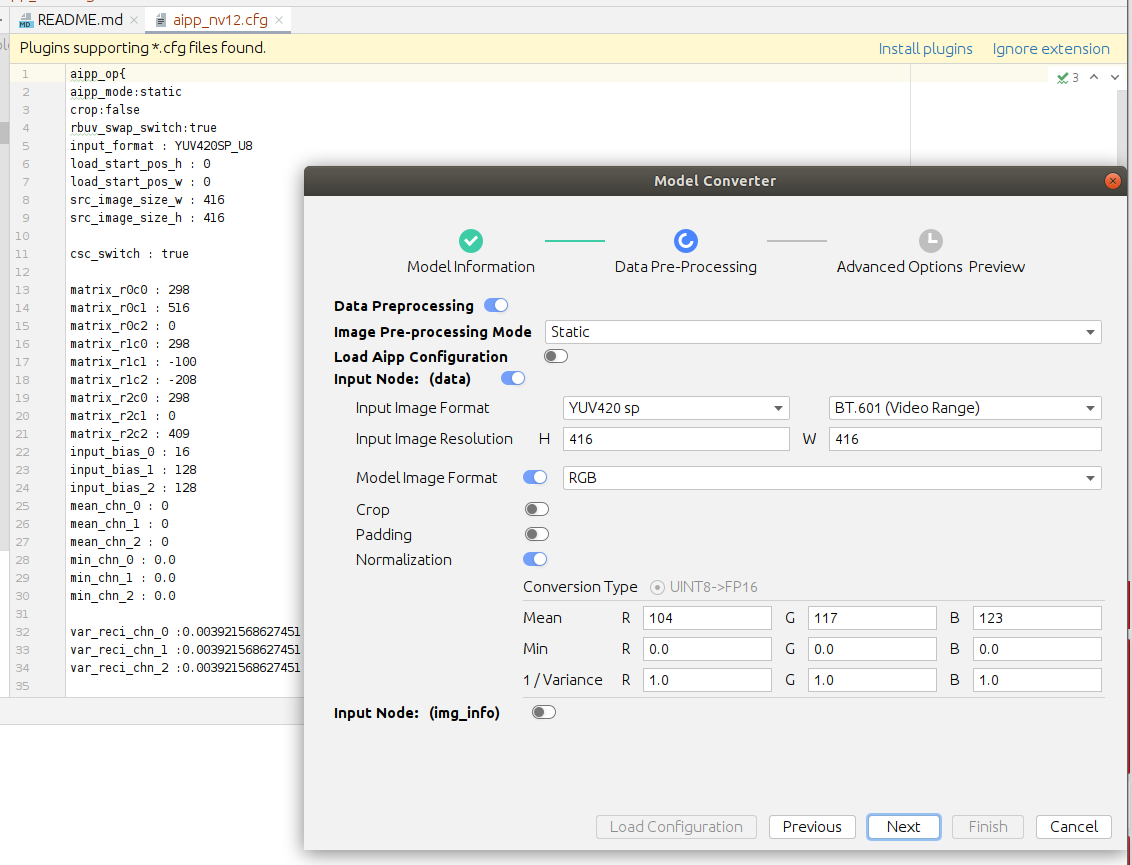Enable the Load Aipp Configuration toggle
The width and height of the screenshot is (1132, 865).
(556, 357)
